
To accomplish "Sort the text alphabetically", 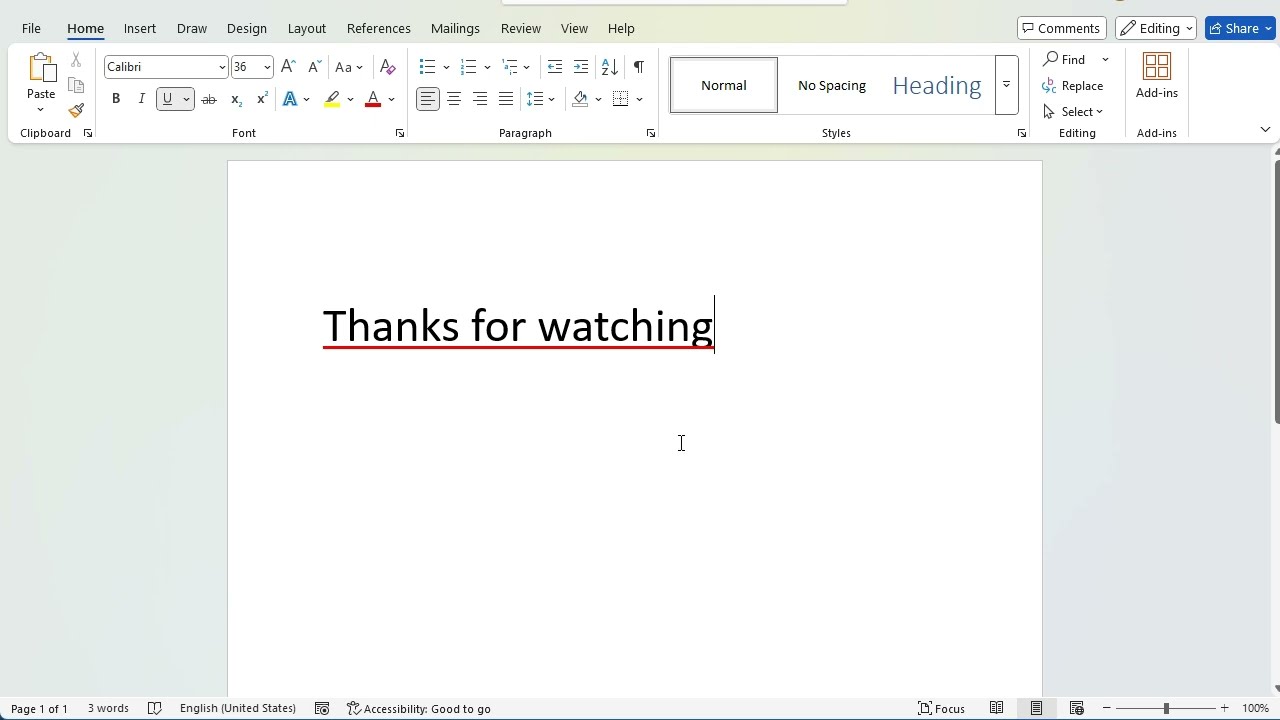I will coord(610,67).
